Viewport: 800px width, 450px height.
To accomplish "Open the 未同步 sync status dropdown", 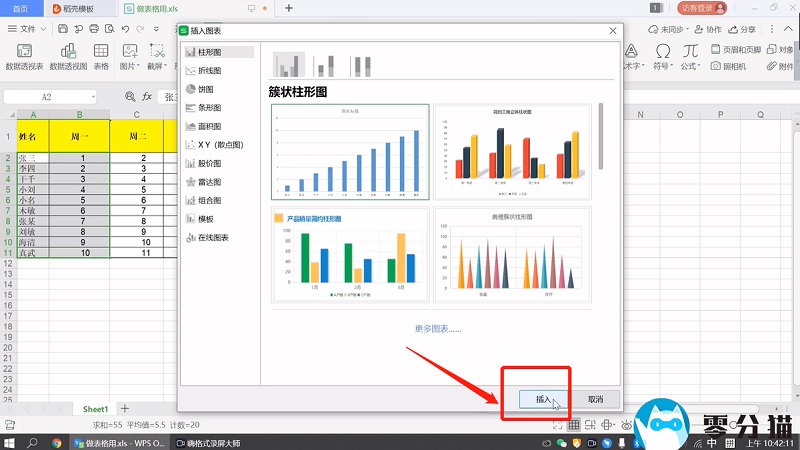I will (668, 30).
